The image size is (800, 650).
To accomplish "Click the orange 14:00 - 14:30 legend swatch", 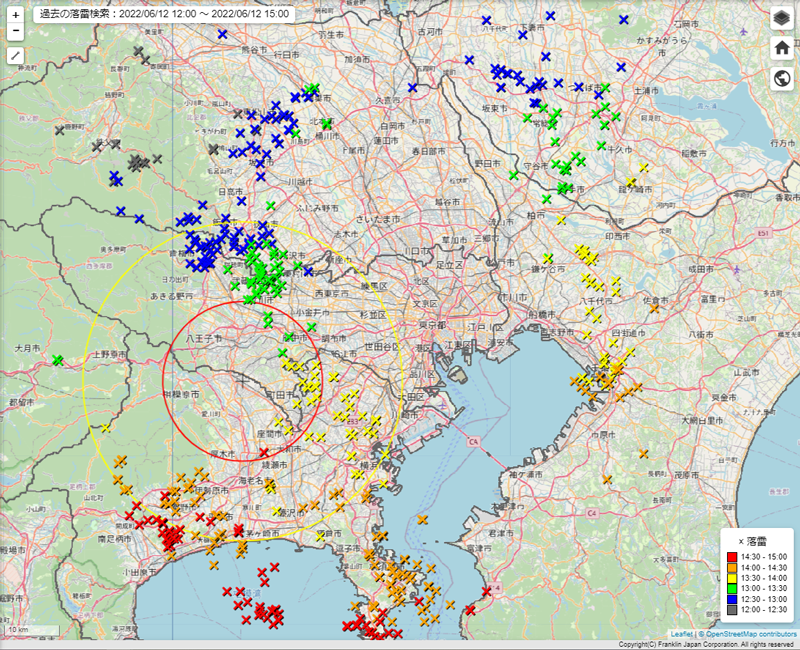I will point(733,568).
